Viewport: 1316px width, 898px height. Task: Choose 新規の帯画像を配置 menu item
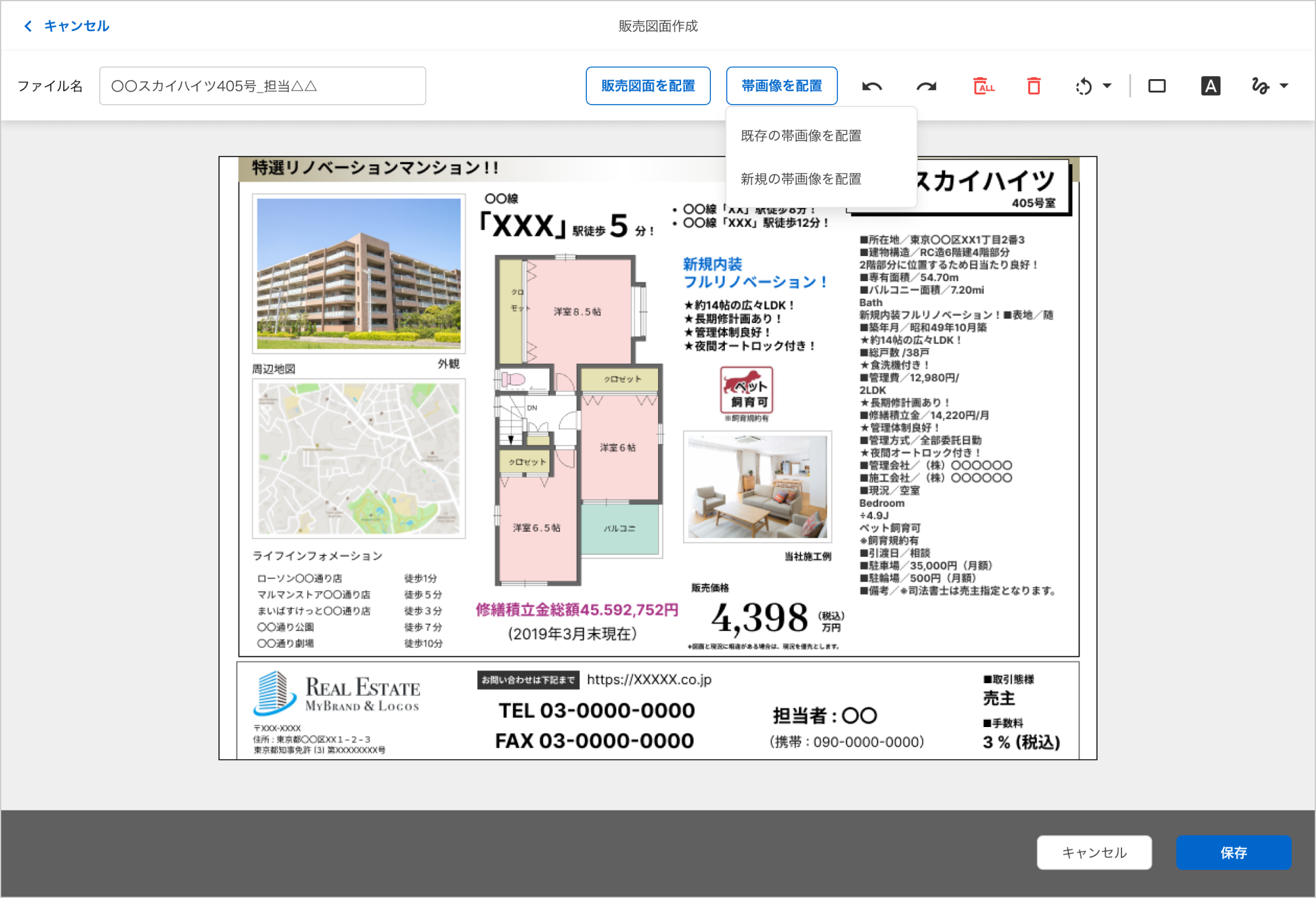[x=801, y=179]
